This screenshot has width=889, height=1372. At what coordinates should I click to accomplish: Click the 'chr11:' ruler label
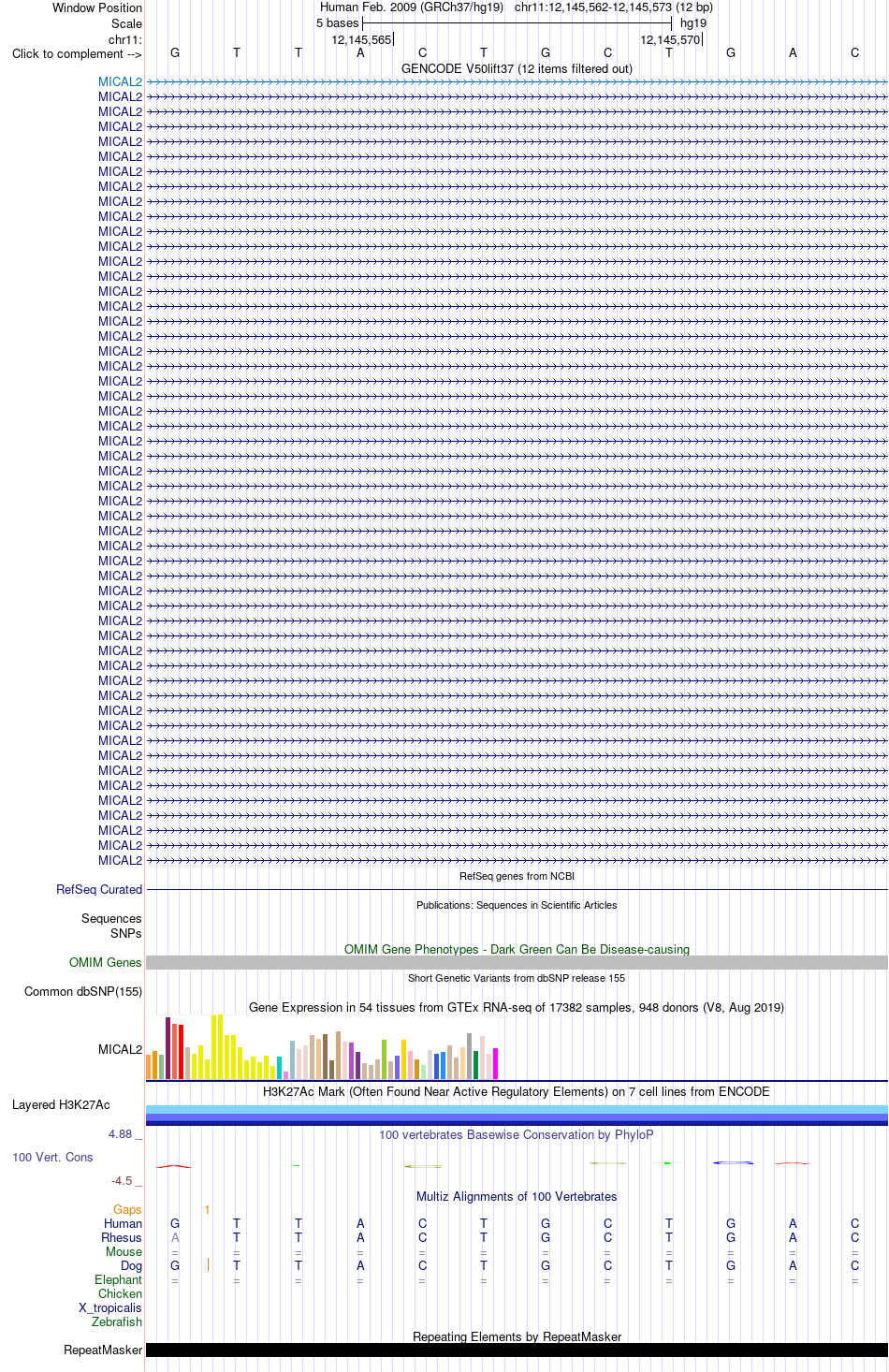click(125, 39)
